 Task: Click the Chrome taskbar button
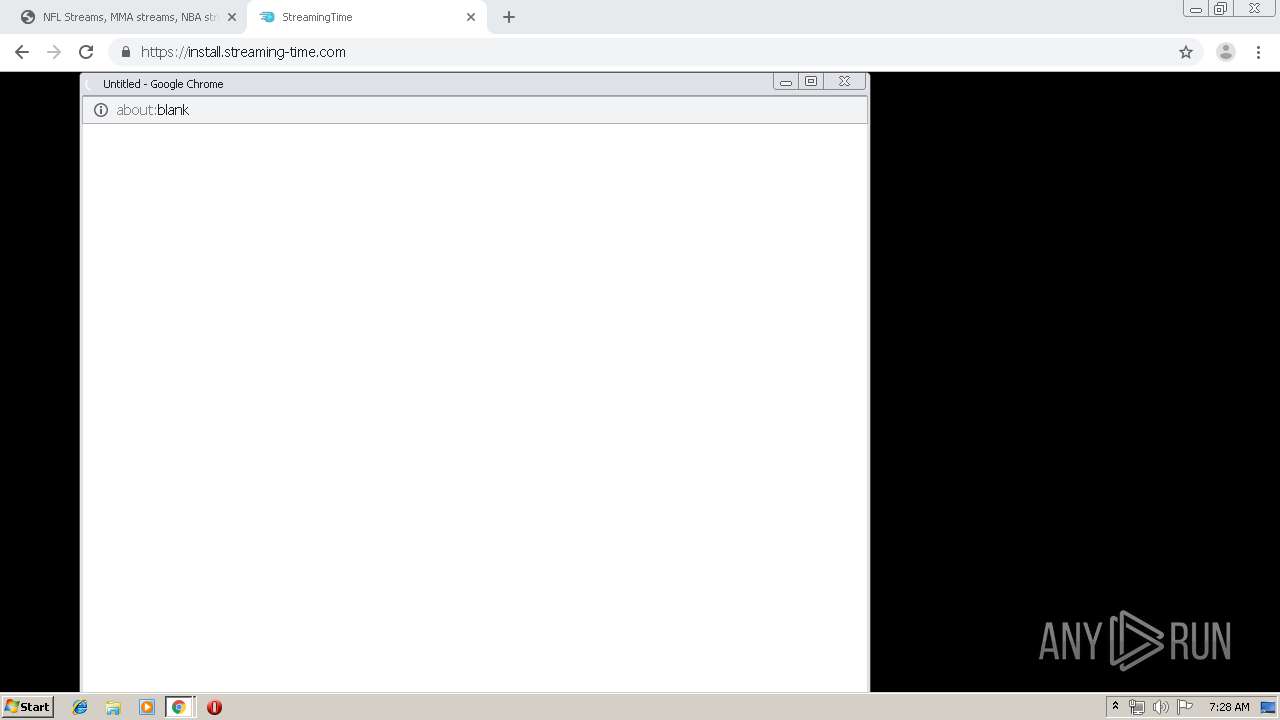179,707
